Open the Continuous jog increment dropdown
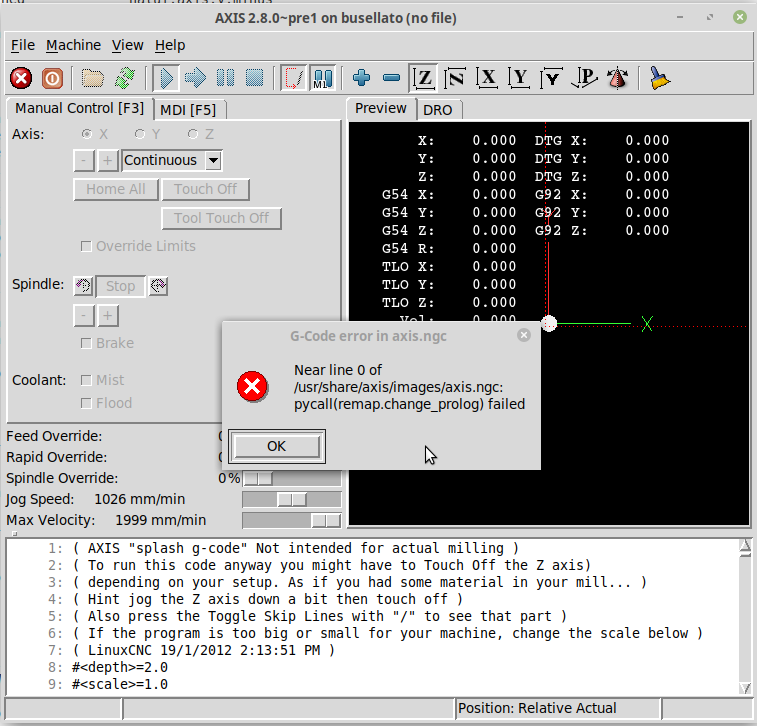 tap(213, 160)
